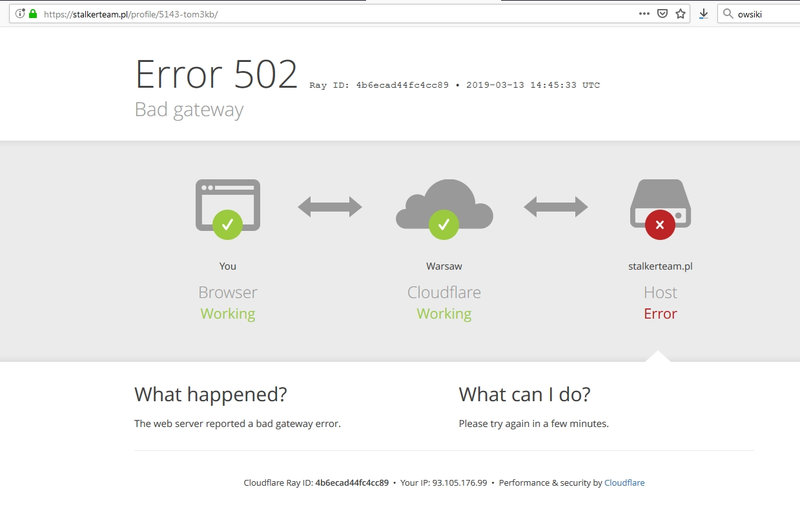Click the Browser window icon with checkmark
This screenshot has width=800, height=527.
[x=227, y=208]
